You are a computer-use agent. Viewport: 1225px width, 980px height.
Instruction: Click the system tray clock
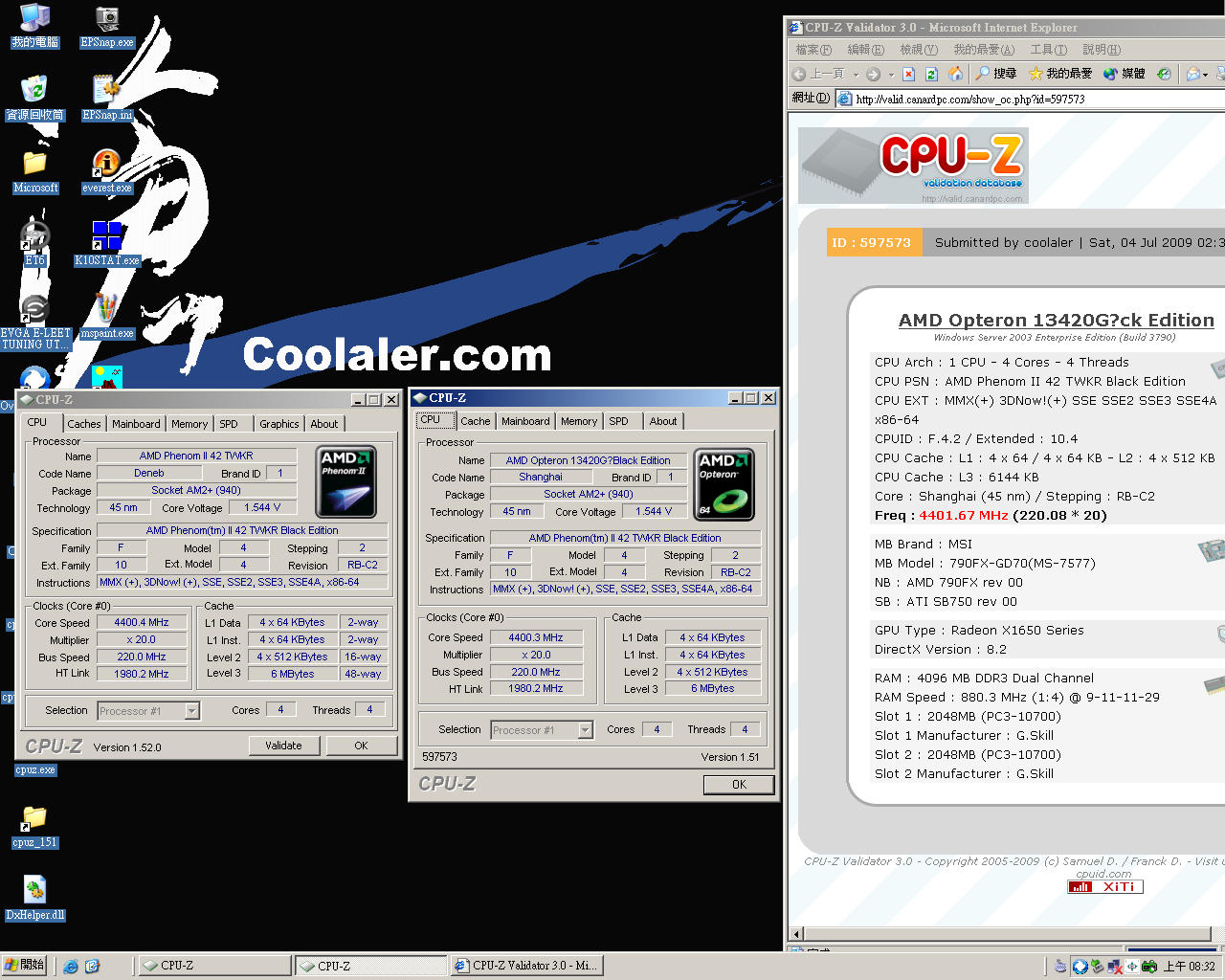click(1190, 967)
